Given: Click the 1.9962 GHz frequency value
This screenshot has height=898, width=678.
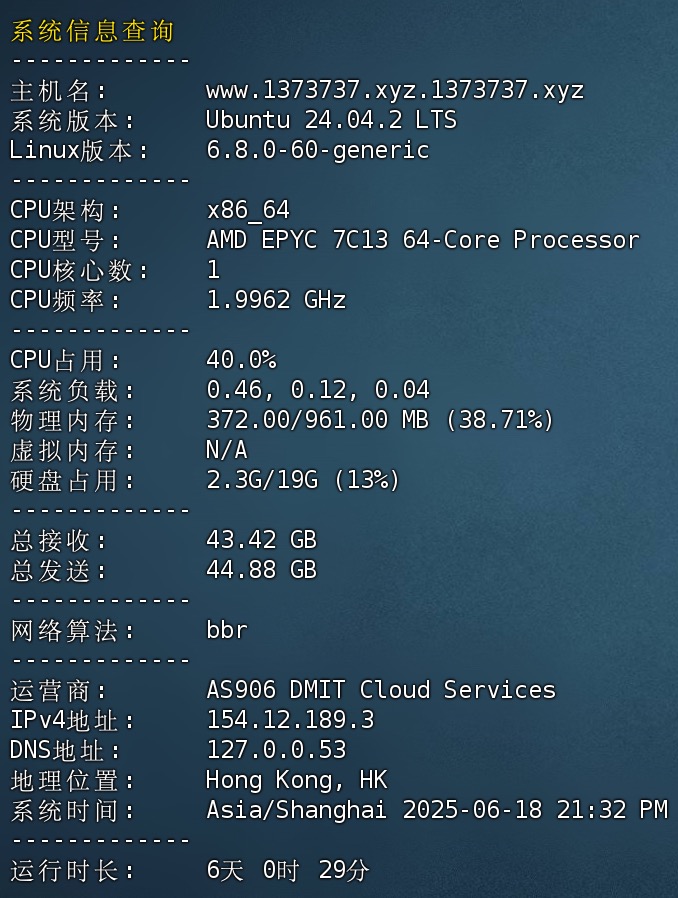Looking at the screenshot, I should 275,300.
